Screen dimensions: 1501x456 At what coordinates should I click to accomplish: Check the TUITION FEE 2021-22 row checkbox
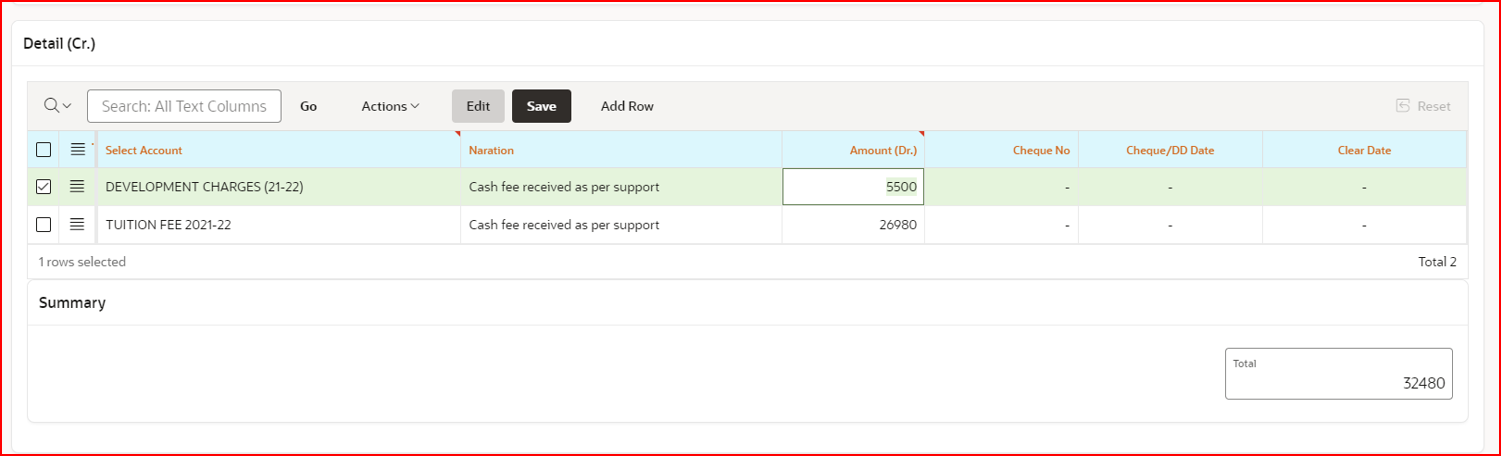click(x=43, y=225)
